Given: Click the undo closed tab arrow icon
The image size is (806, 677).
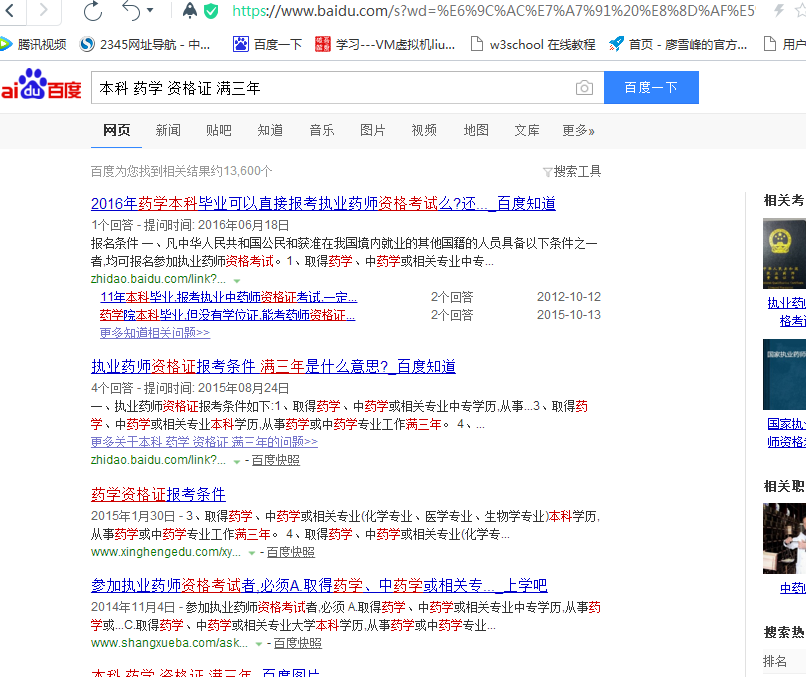Looking at the screenshot, I should click(131, 10).
